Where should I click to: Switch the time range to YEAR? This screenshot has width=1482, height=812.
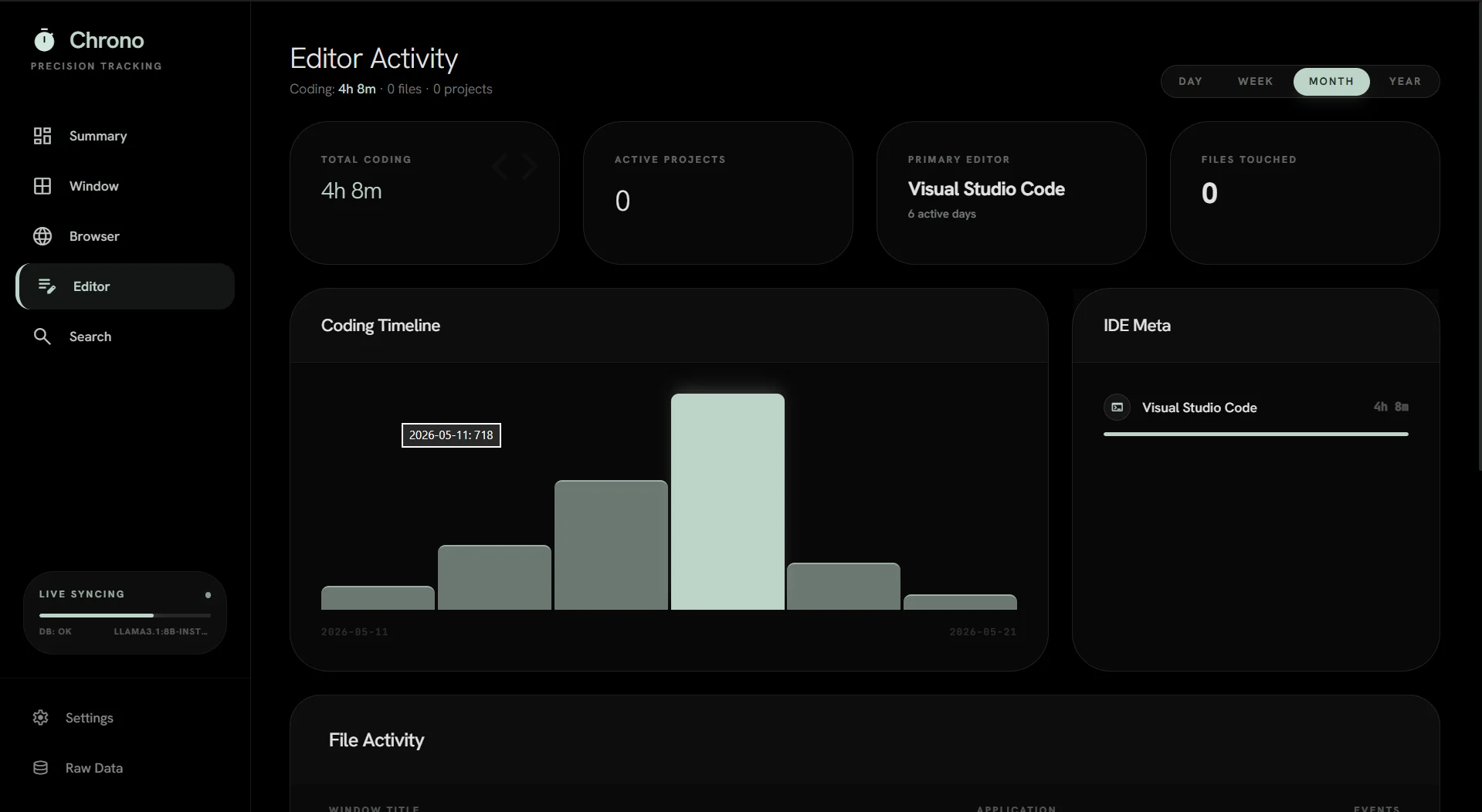(x=1405, y=81)
